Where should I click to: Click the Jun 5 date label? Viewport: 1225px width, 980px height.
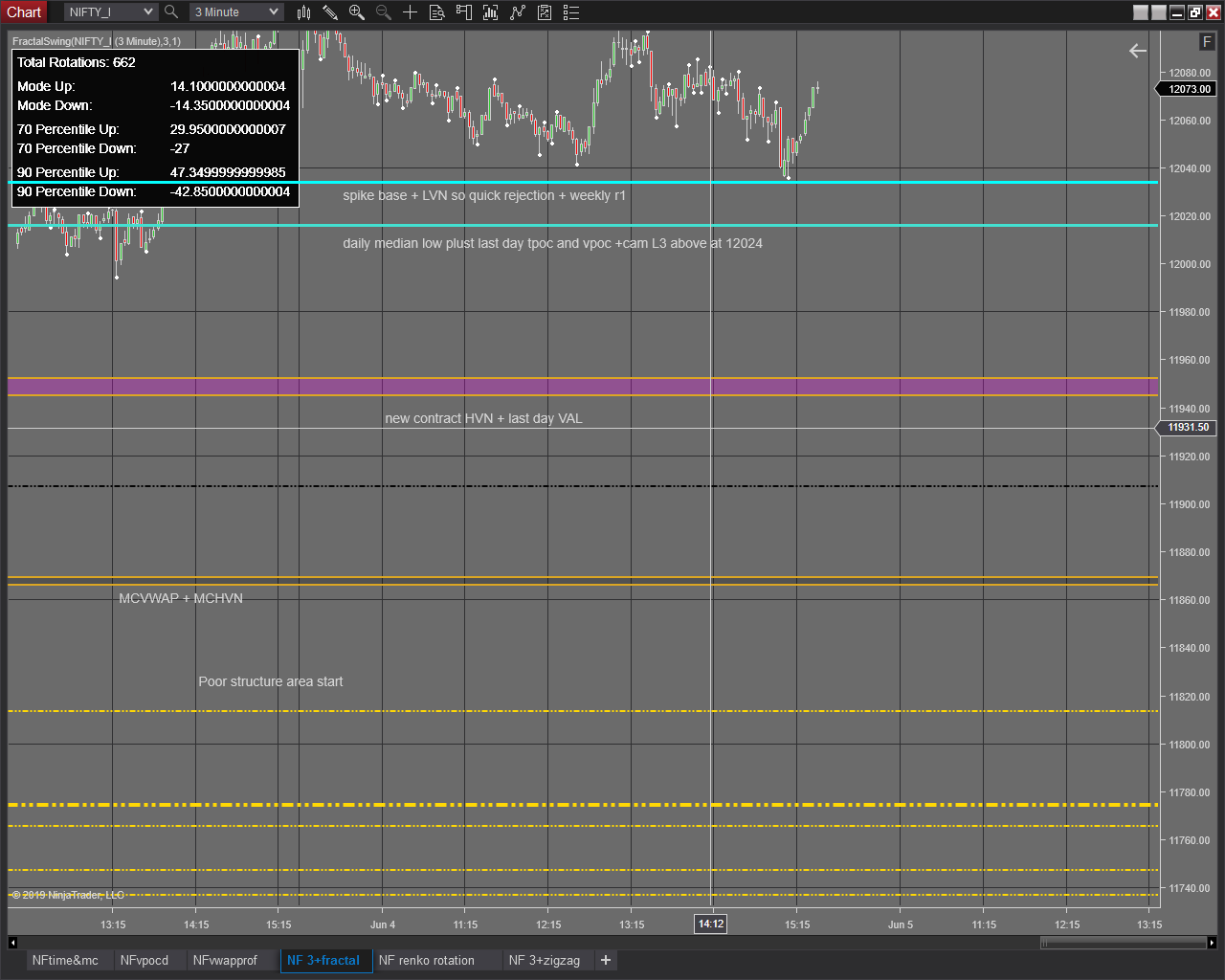click(901, 924)
